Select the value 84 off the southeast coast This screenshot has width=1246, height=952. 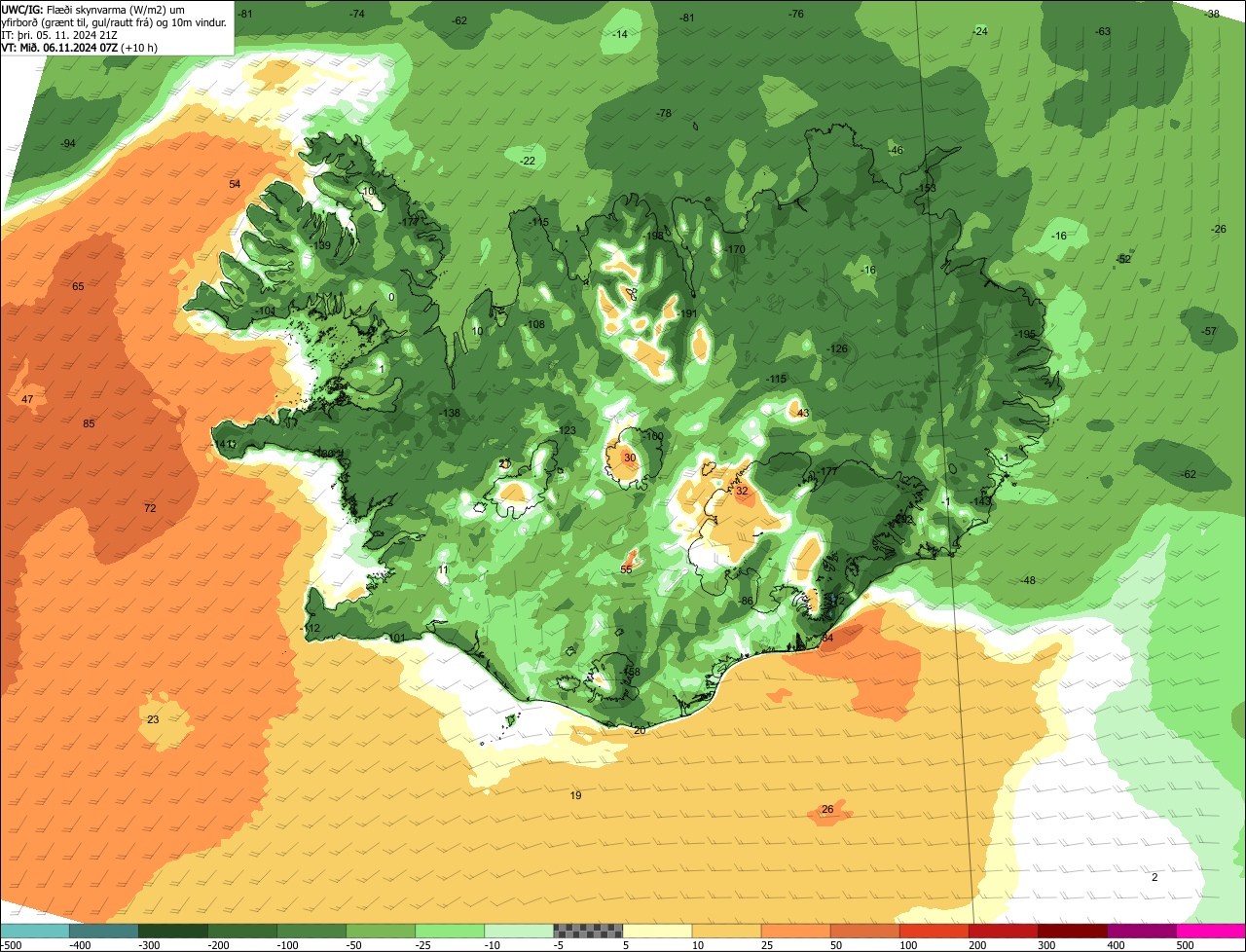[x=828, y=638]
